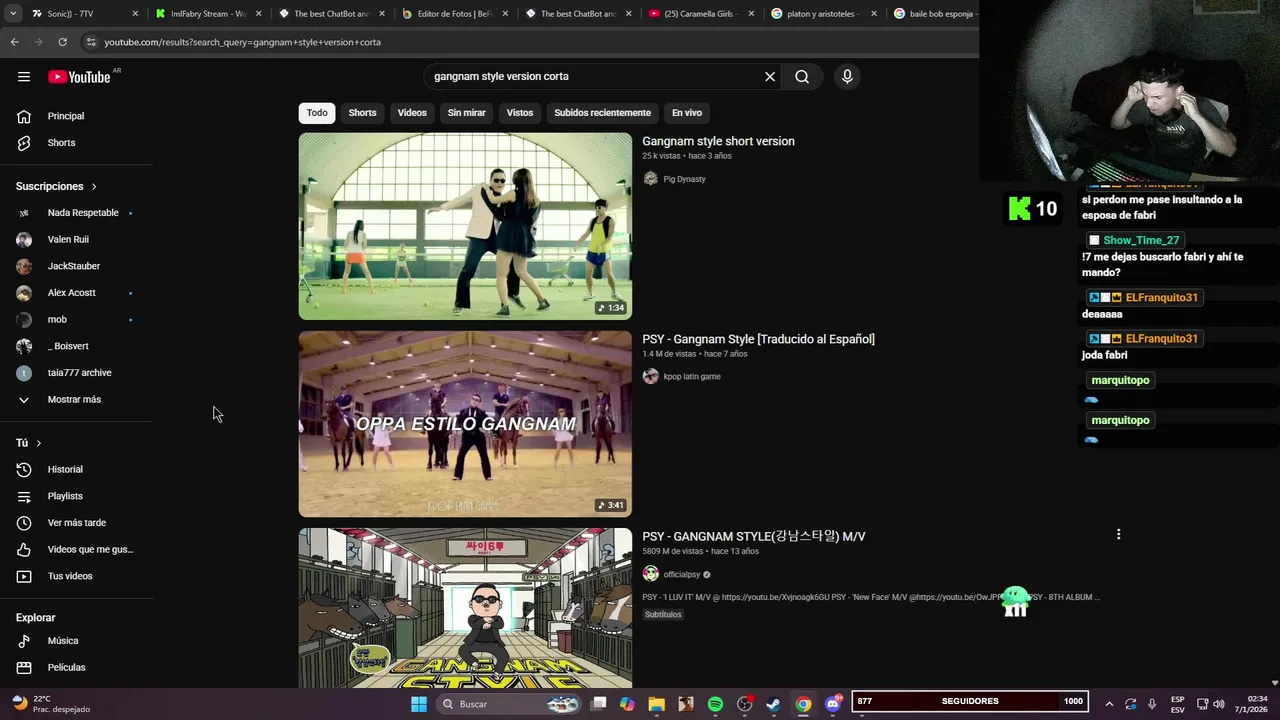Open PSY Gangnam Style Traducido al Español title
This screenshot has width=1280, height=720.
click(x=758, y=340)
